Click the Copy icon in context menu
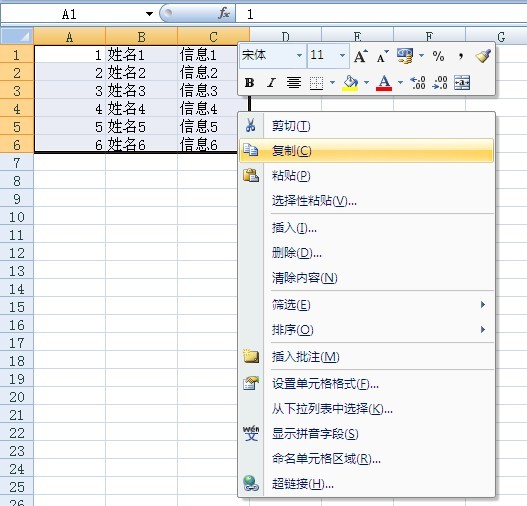 250,150
